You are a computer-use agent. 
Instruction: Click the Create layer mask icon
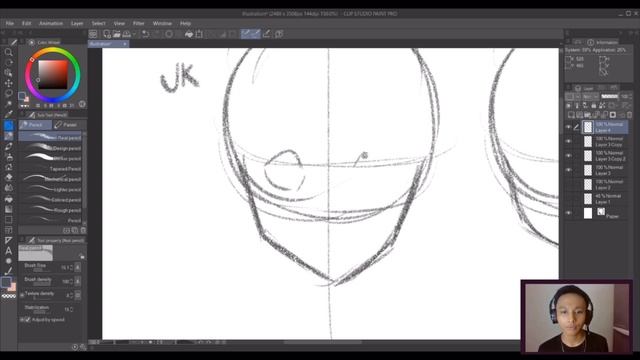click(x=613, y=115)
